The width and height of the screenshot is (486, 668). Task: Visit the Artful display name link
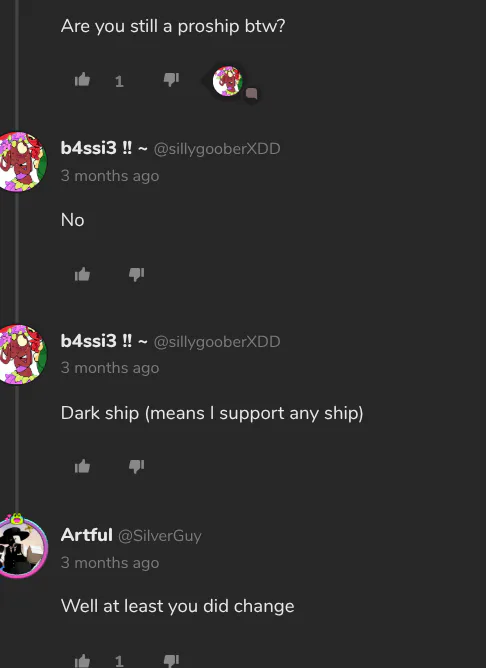click(x=86, y=535)
